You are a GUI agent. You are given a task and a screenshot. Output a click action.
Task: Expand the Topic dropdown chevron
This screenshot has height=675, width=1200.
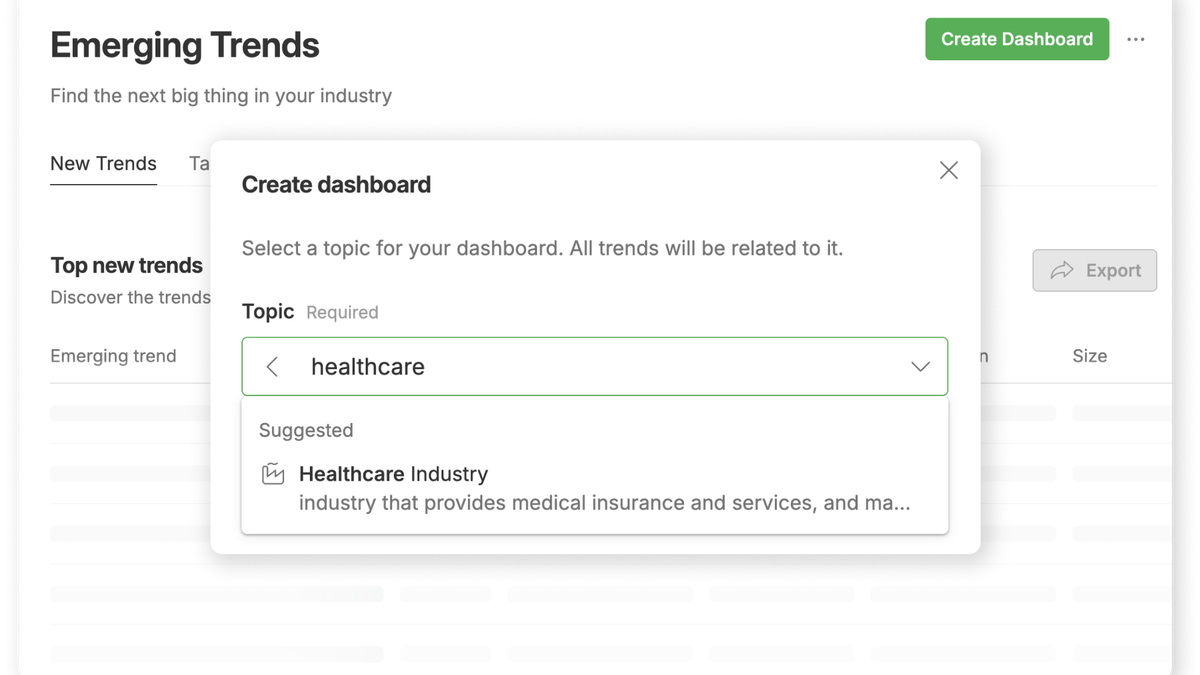point(920,367)
